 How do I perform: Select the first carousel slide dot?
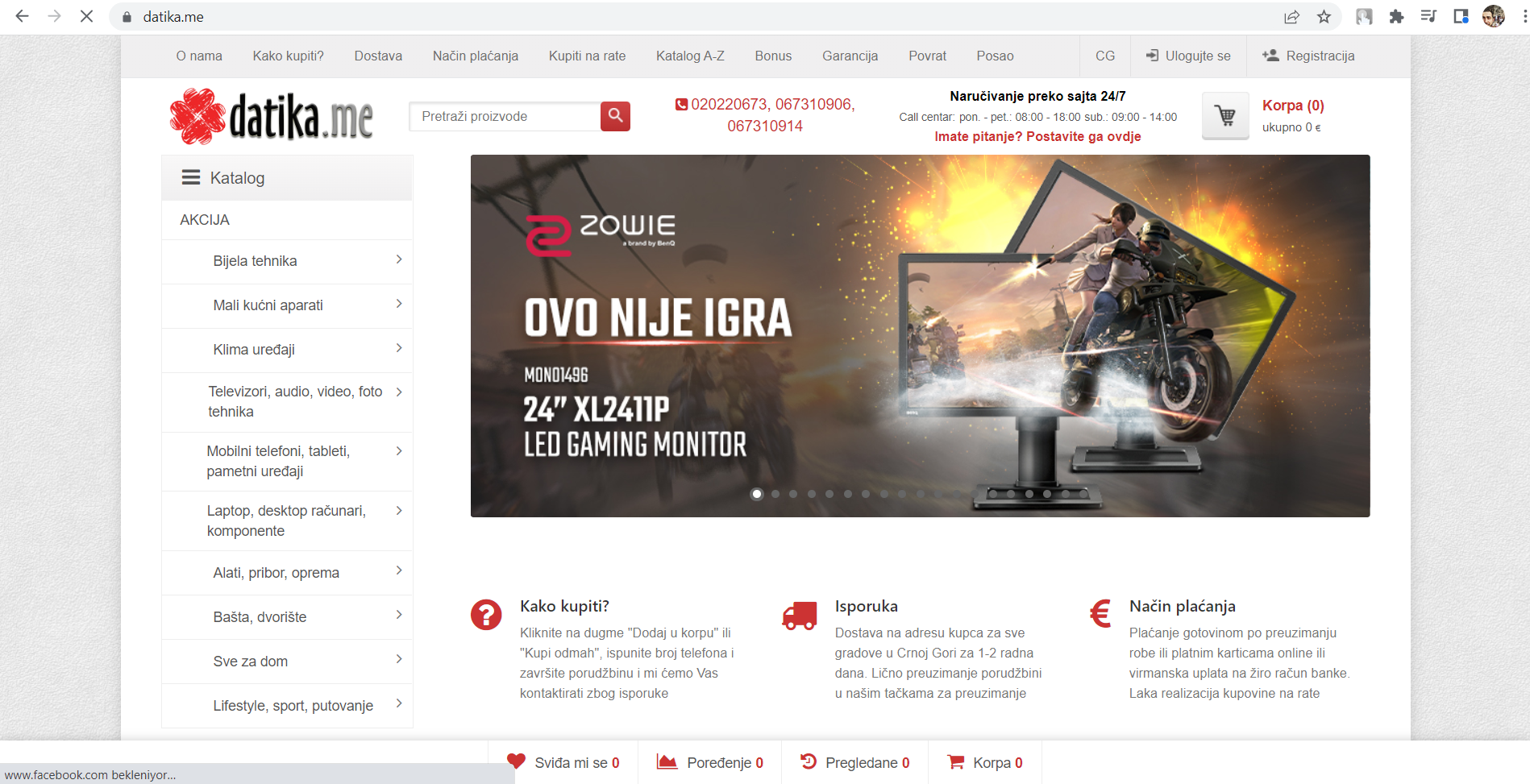coord(757,494)
